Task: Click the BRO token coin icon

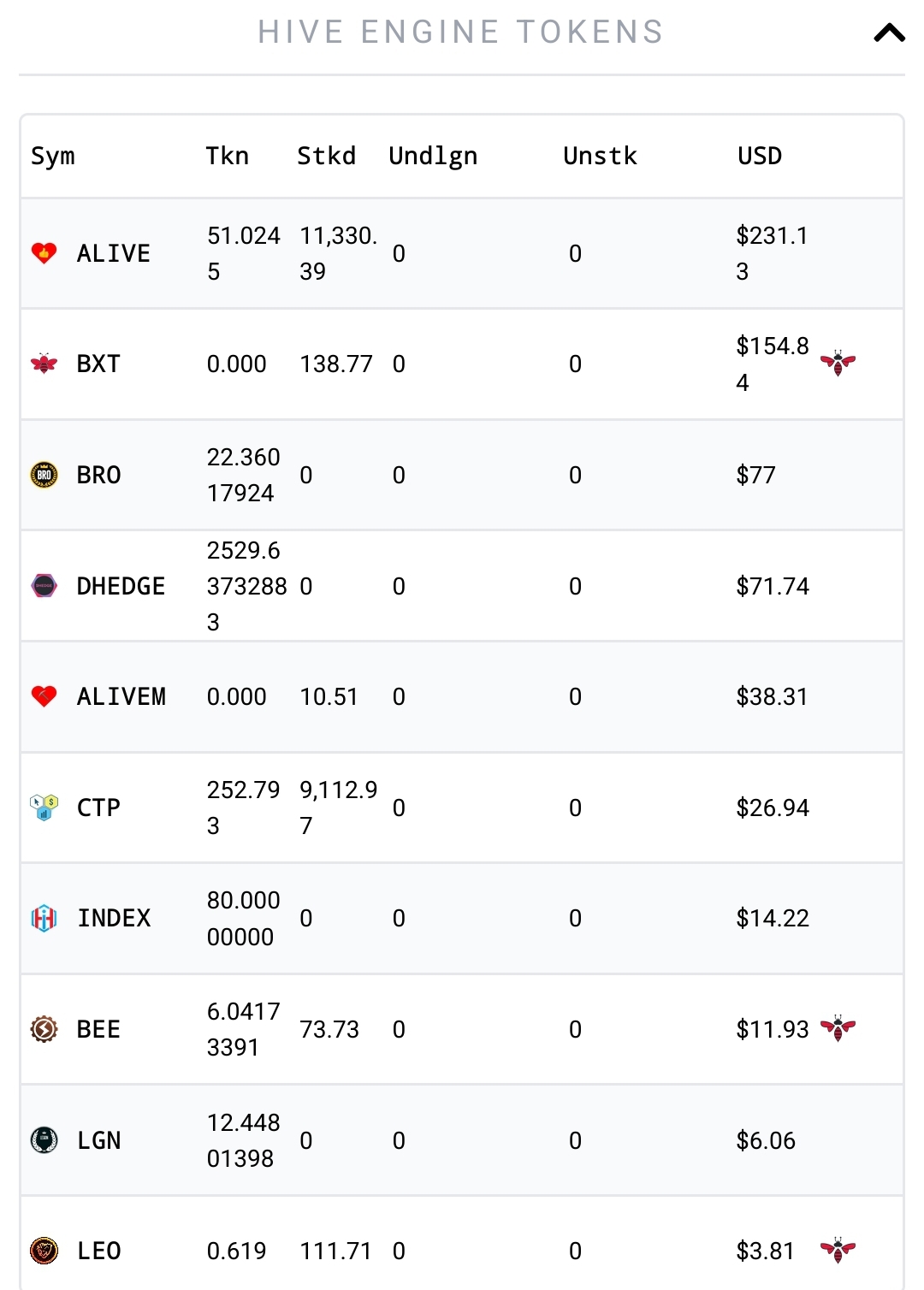Action: tap(44, 475)
